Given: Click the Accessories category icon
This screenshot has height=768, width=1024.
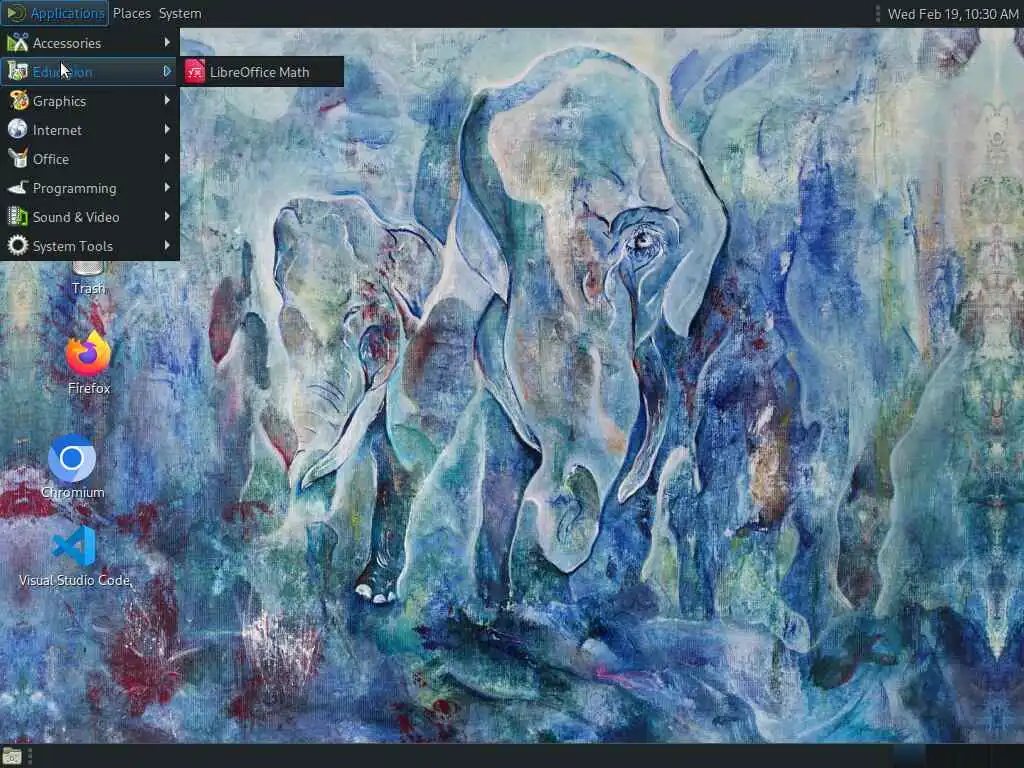Looking at the screenshot, I should tap(18, 43).
